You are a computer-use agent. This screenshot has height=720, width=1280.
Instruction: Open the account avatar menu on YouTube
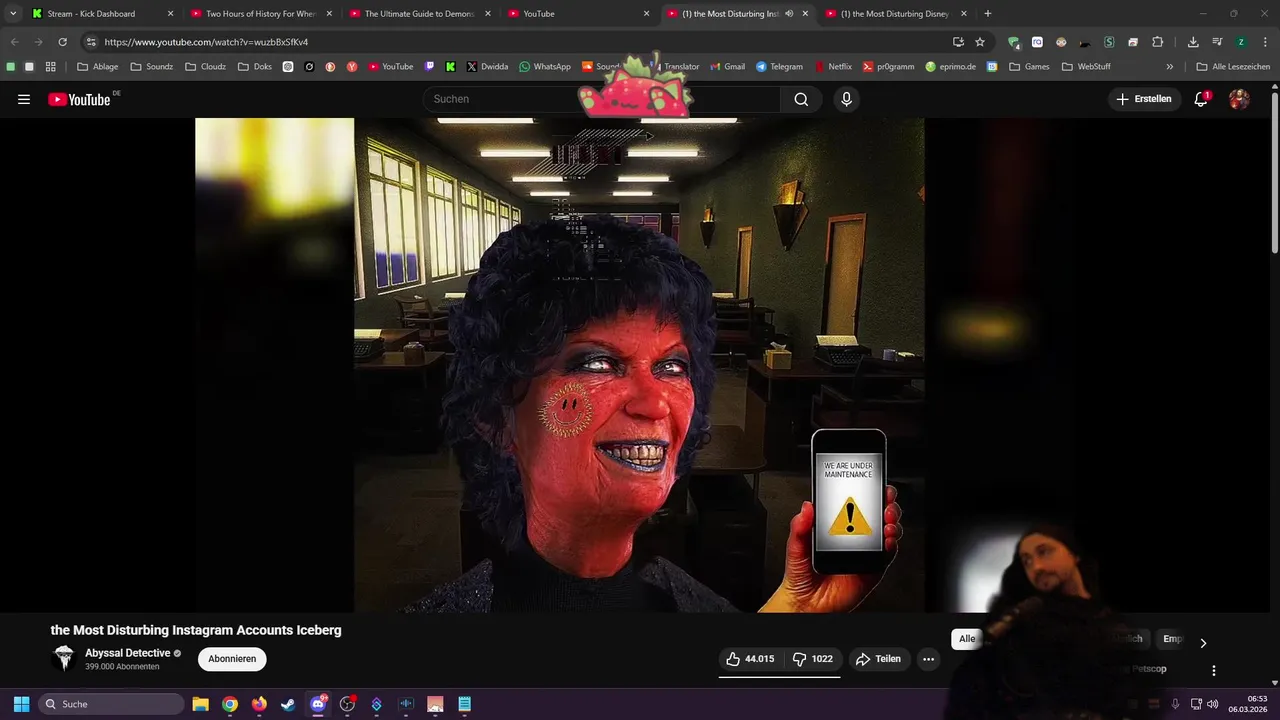tap(1239, 99)
